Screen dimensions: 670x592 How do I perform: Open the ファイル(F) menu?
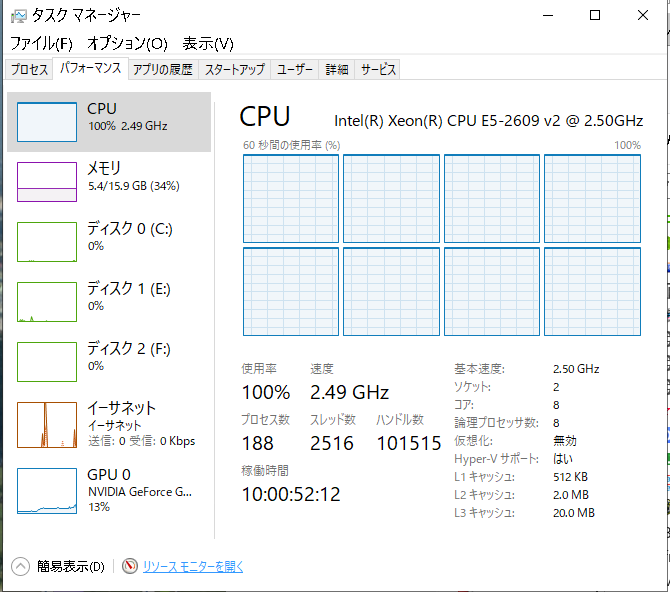41,44
